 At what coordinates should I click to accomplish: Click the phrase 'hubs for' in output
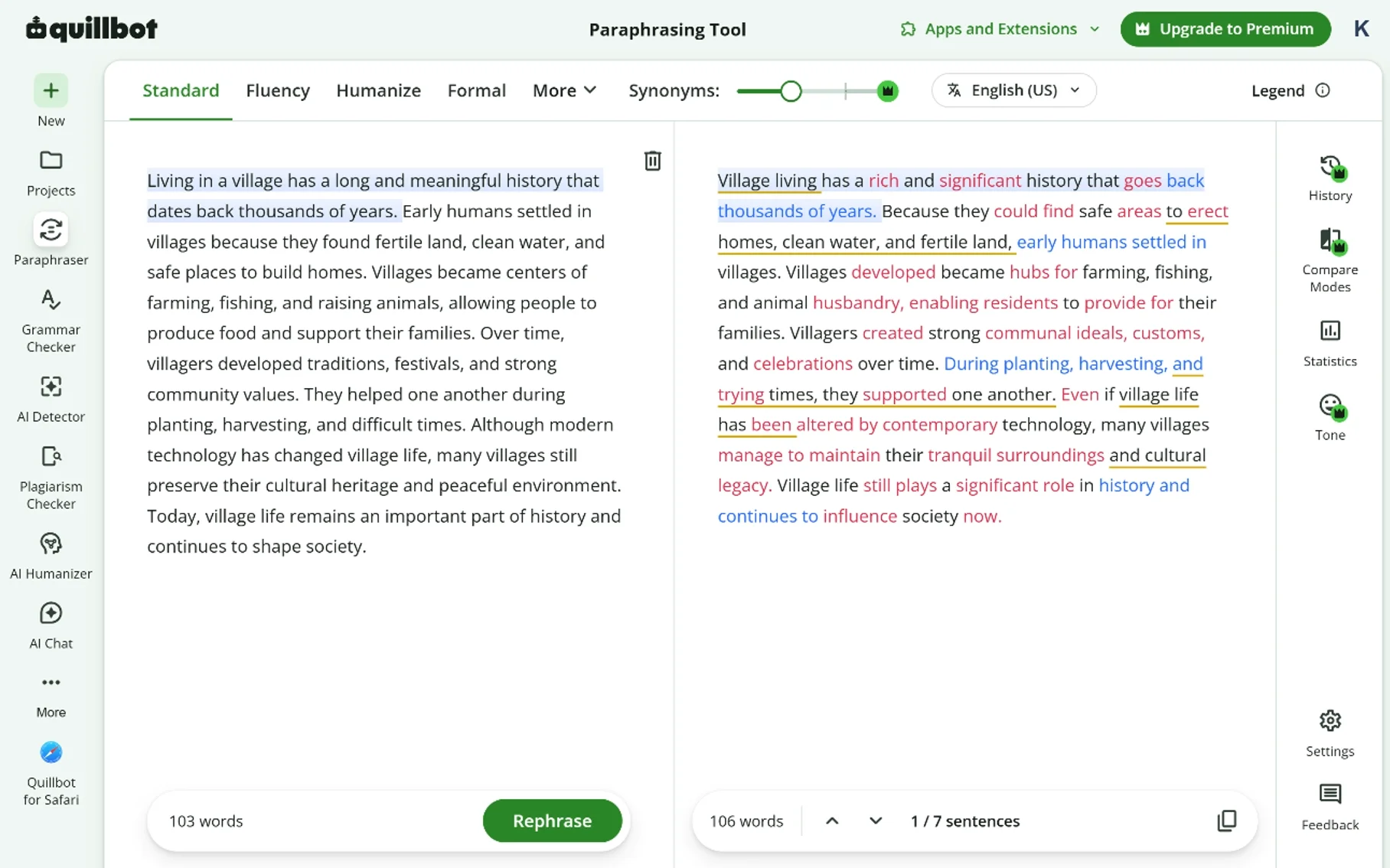(1042, 272)
